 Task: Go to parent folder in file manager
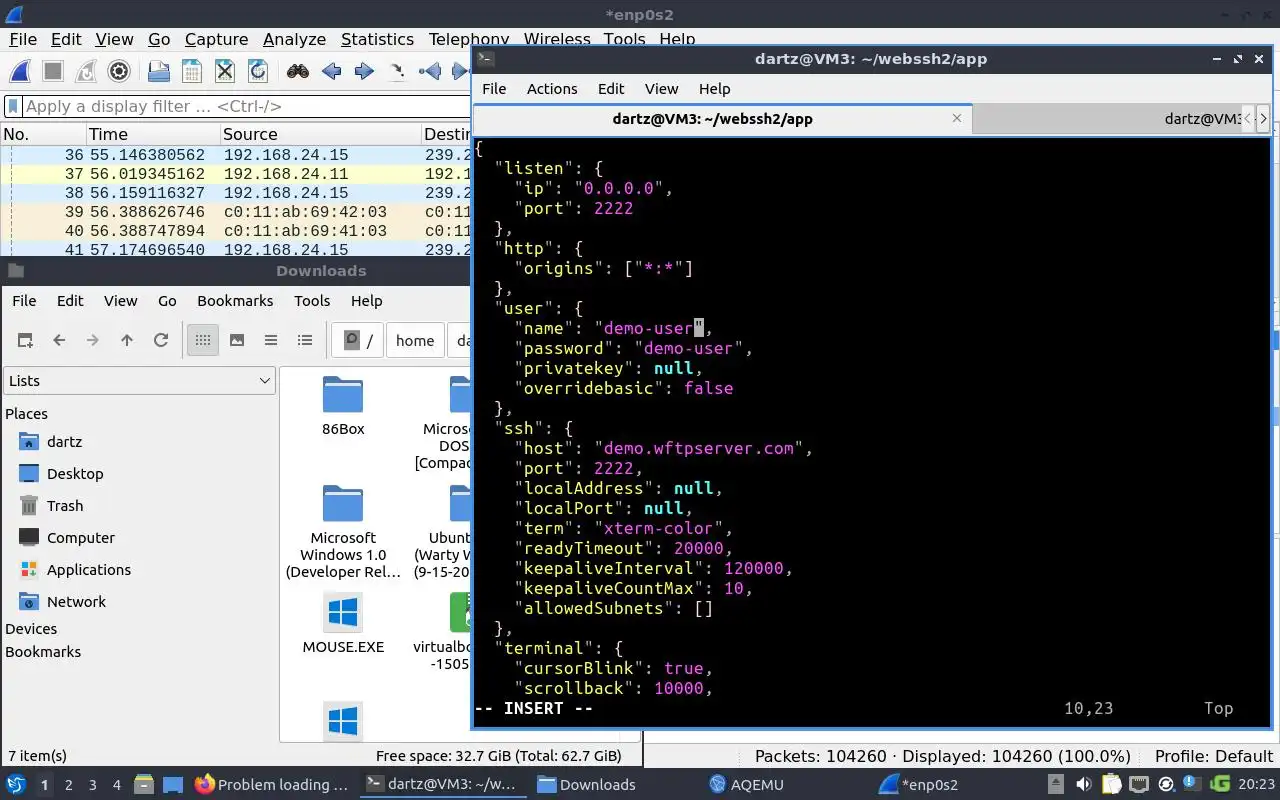127,340
